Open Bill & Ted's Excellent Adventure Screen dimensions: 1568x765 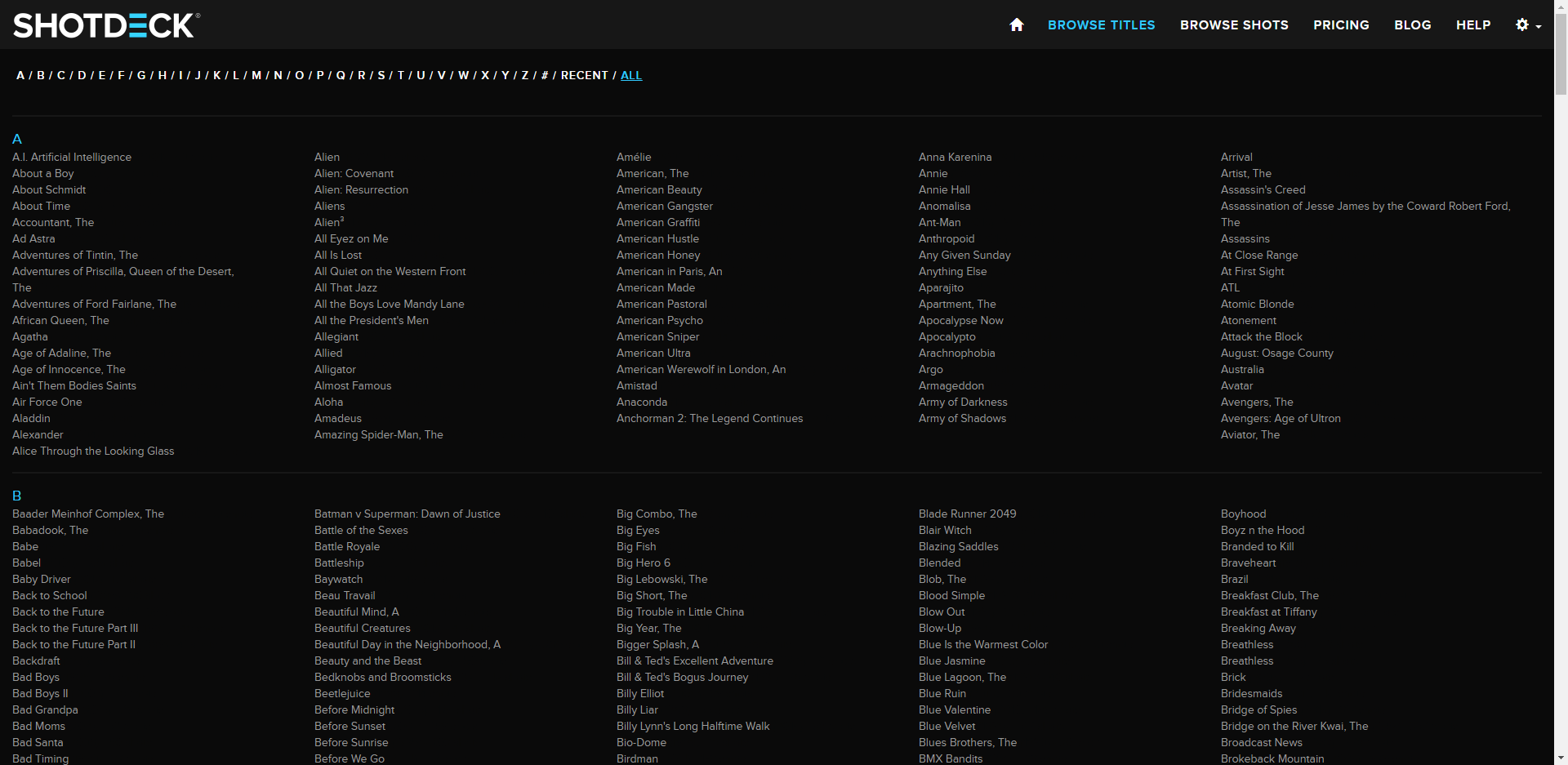click(x=695, y=660)
